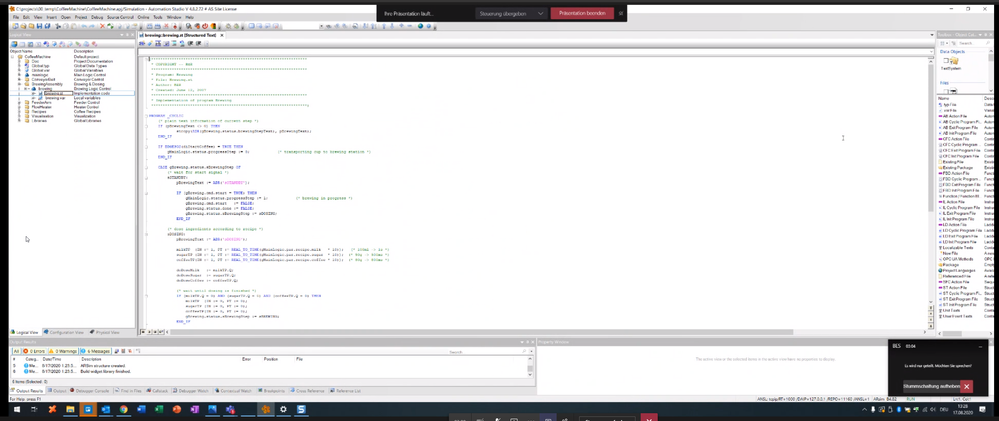The image size is (999, 421).
Task: Expand the FeederArm tree node
Action: point(20,103)
